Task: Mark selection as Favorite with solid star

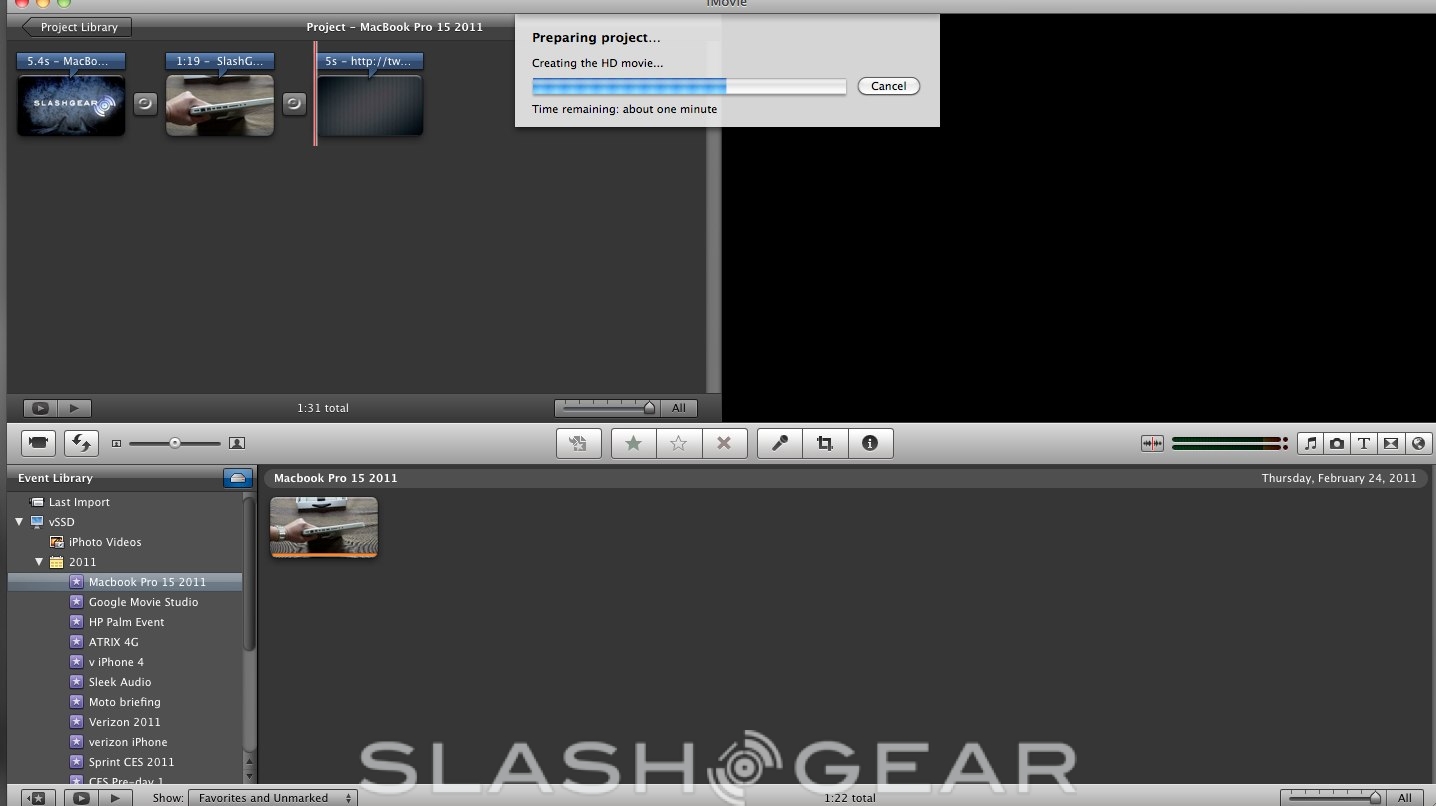Action: click(633, 443)
